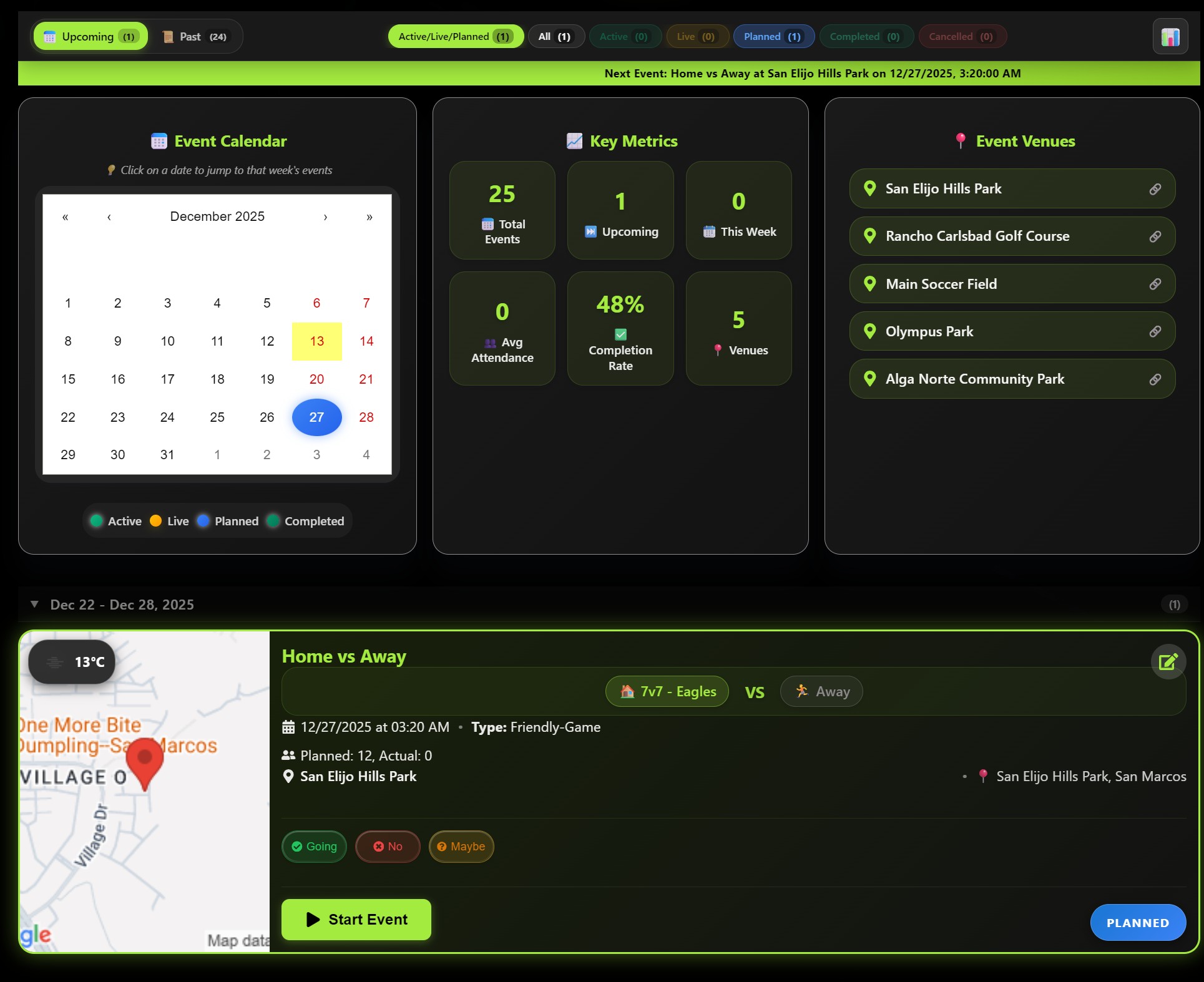Select the Upcoming tab
The width and height of the screenshot is (1204, 982).
click(90, 36)
